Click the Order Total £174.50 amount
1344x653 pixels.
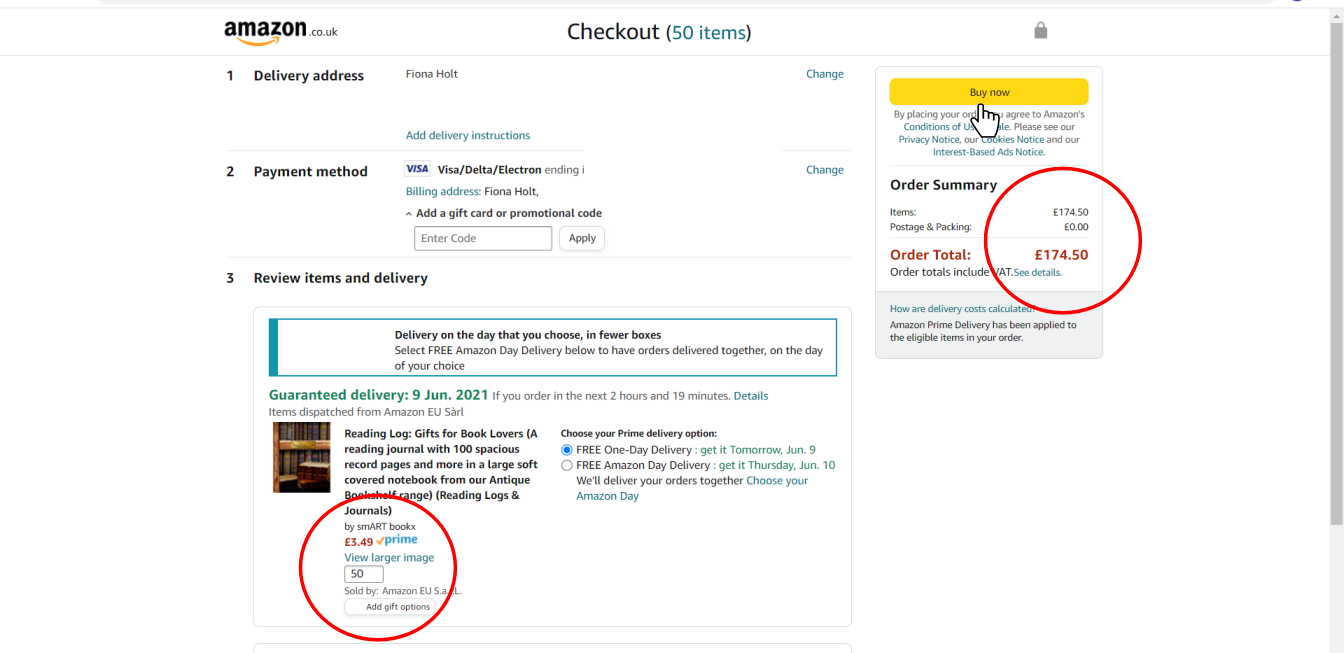tap(1061, 255)
